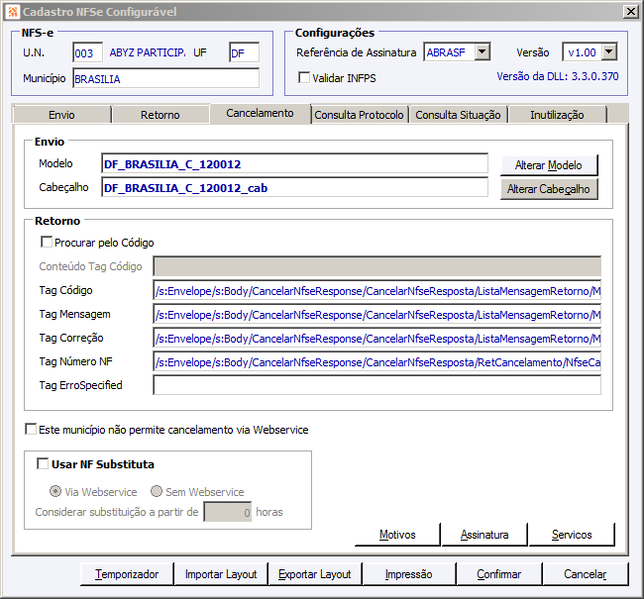Click the application icon in title bar

(12, 12)
